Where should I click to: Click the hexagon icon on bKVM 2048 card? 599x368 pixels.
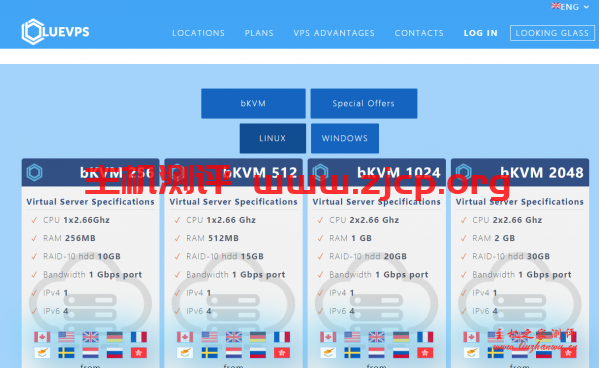tap(464, 172)
